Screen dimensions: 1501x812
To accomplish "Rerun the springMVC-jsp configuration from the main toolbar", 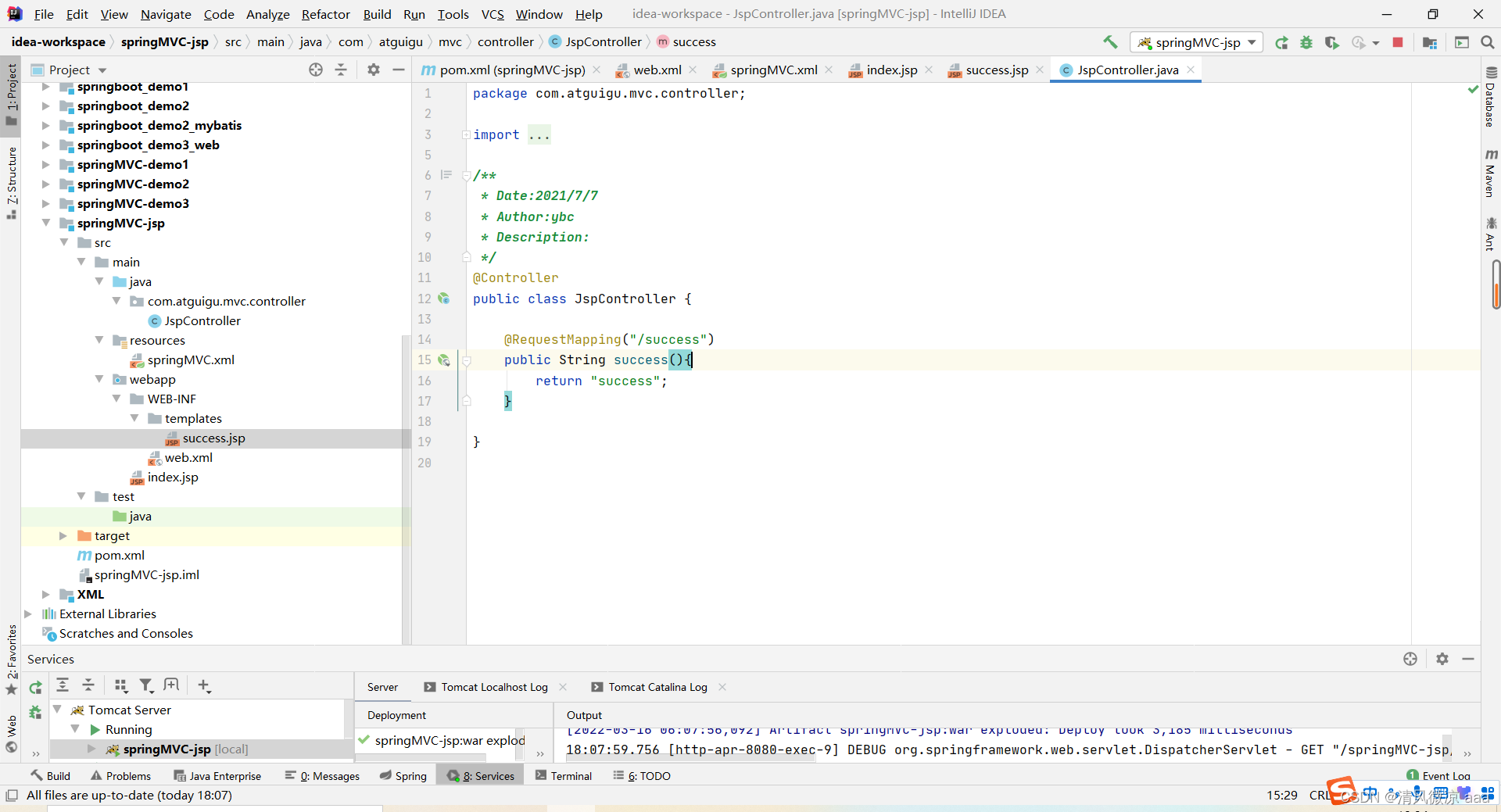I will (x=1281, y=42).
